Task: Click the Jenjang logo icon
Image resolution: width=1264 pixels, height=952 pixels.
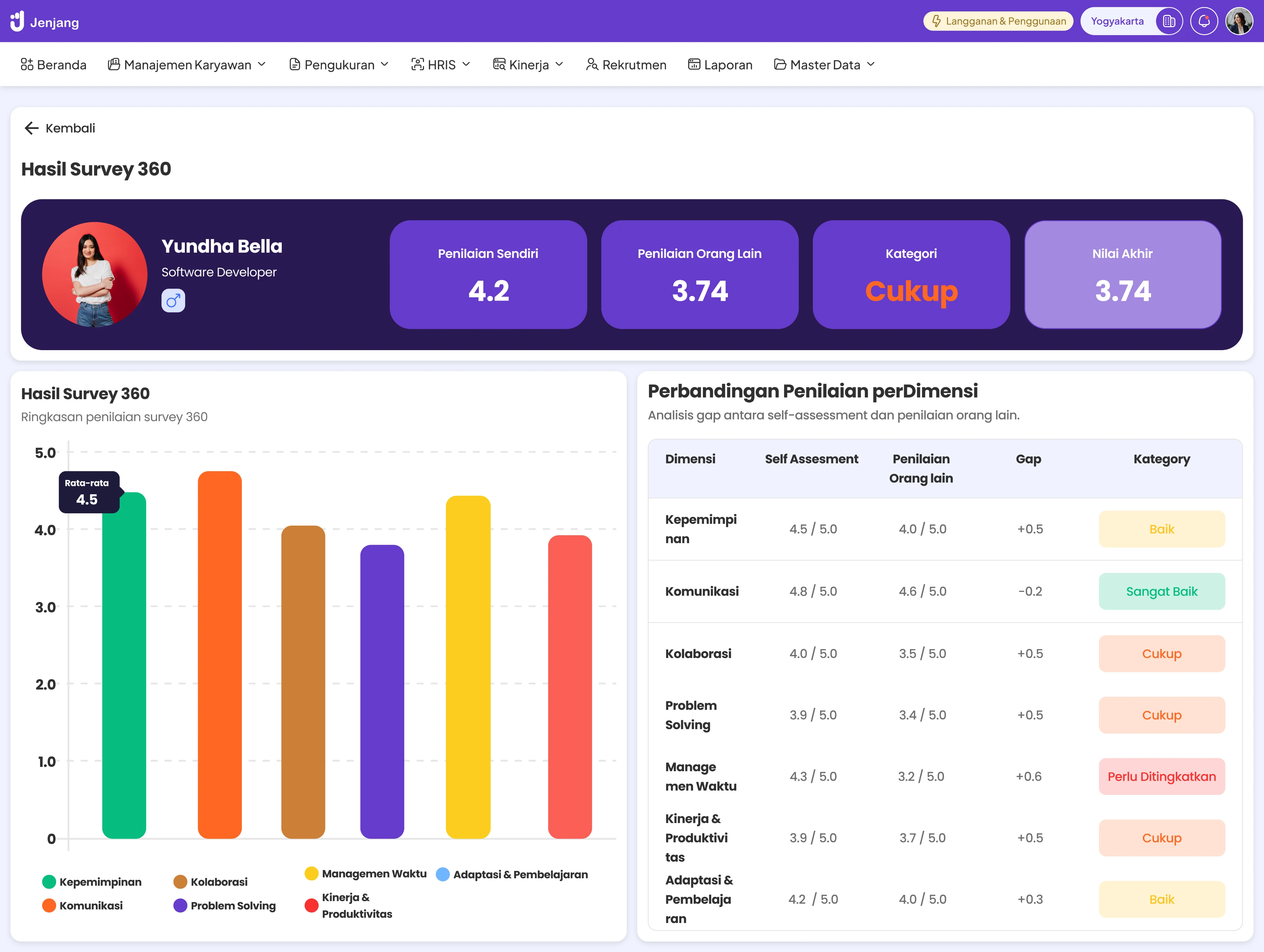Action: coord(17,21)
